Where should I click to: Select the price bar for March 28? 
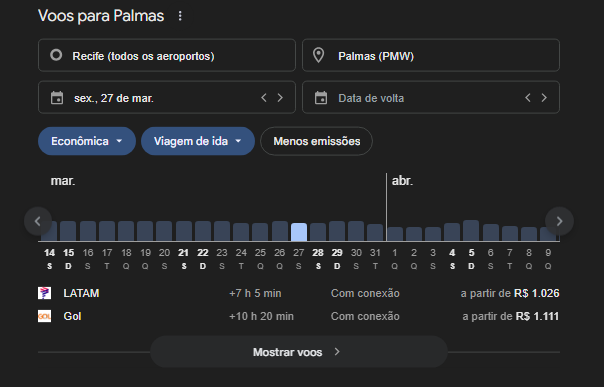point(318,232)
